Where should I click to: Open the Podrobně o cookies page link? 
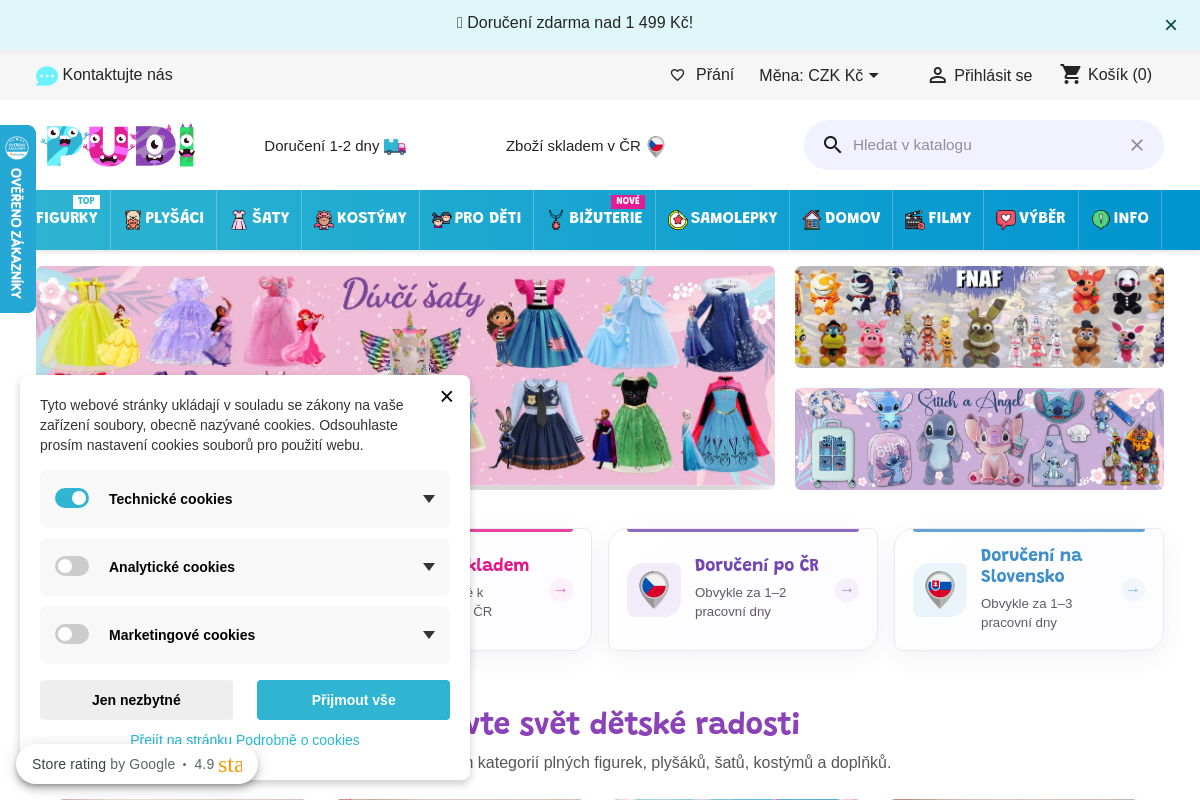point(245,740)
